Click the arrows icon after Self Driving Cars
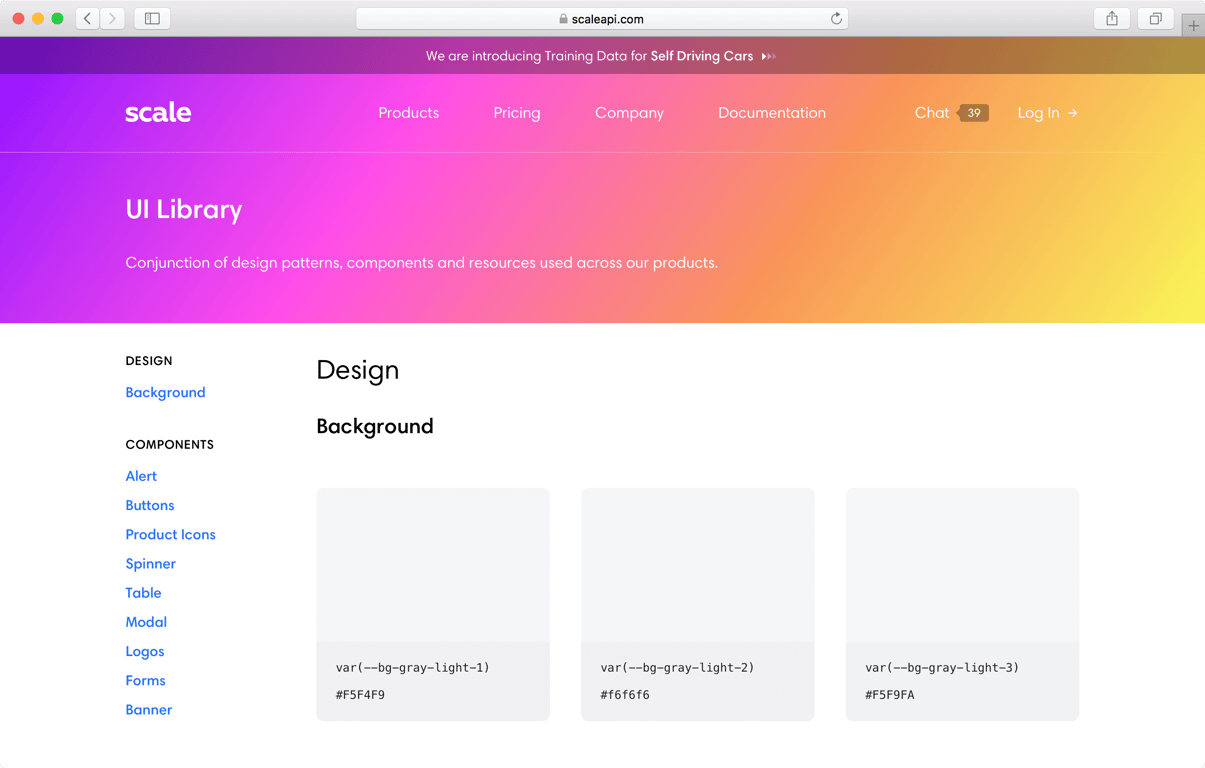1205x768 pixels. 768,57
